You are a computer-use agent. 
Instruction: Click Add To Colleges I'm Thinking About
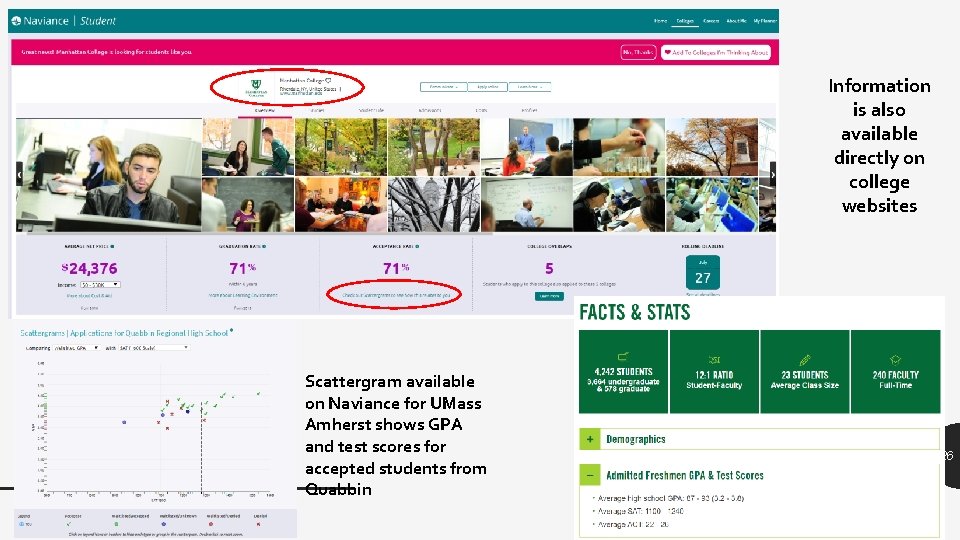[x=716, y=53]
